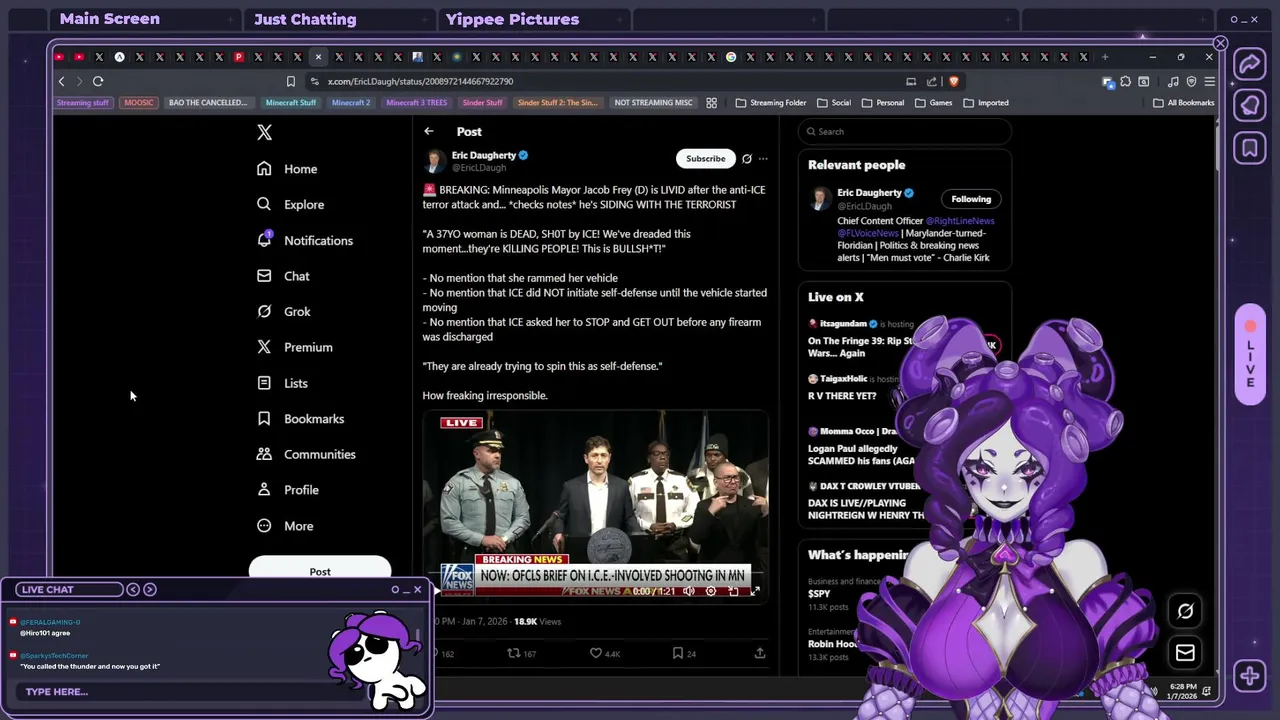
Task: Open the $SPY trending topic
Action: coord(819,593)
